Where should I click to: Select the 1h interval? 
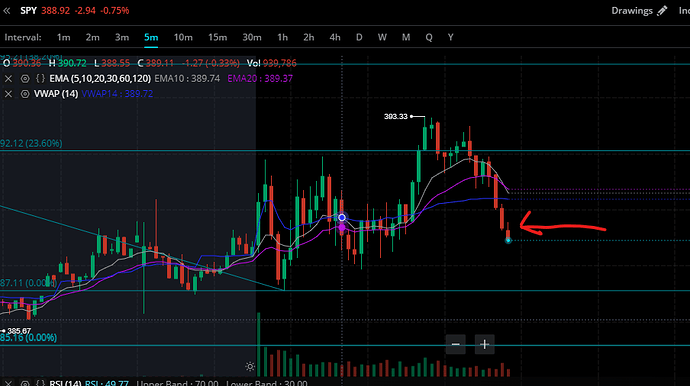point(283,37)
